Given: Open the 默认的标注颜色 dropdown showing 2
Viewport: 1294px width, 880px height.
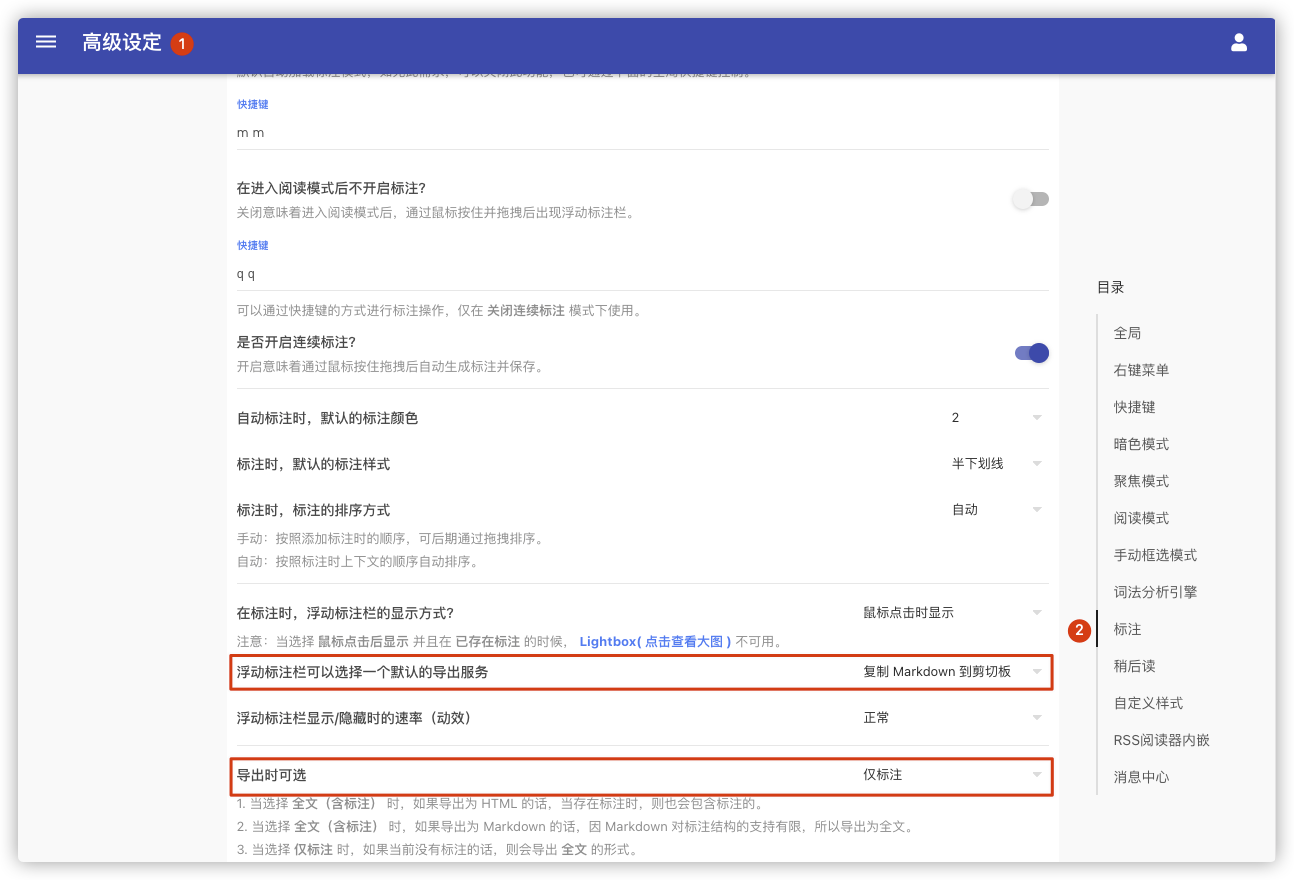Looking at the screenshot, I should coord(997,417).
